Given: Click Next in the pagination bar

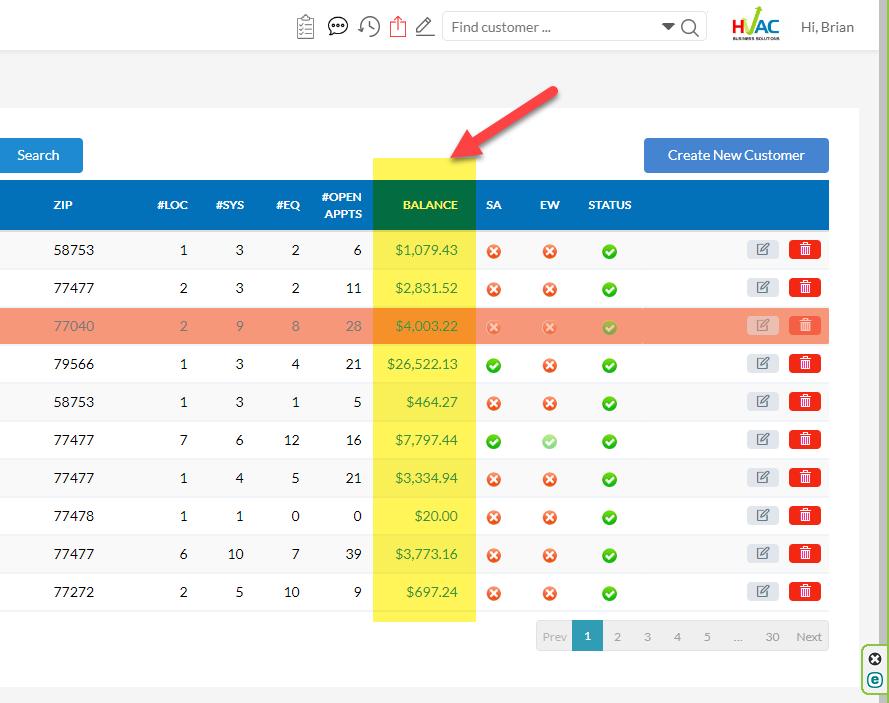Looking at the screenshot, I should [x=809, y=636].
